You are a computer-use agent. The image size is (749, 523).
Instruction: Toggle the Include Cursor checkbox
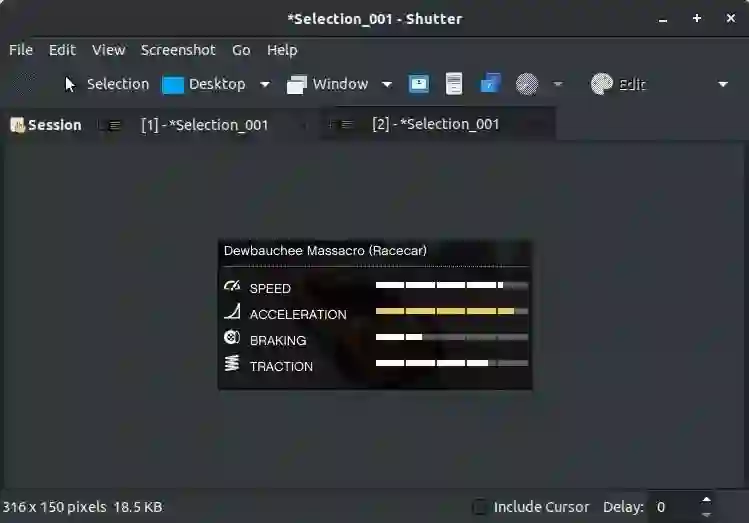(x=480, y=507)
